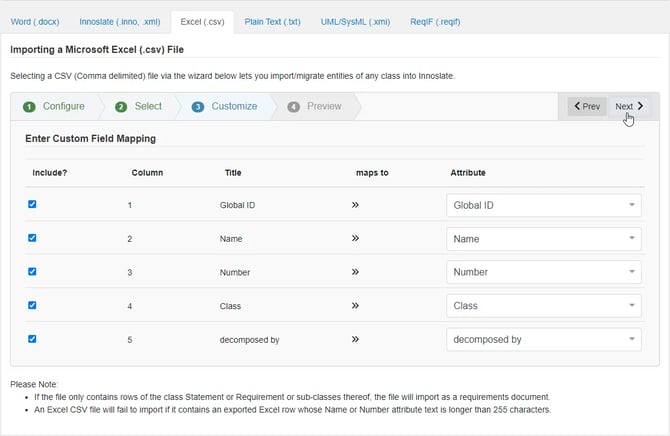
Task: Click the Select step number 2 badge
Action: point(121,107)
